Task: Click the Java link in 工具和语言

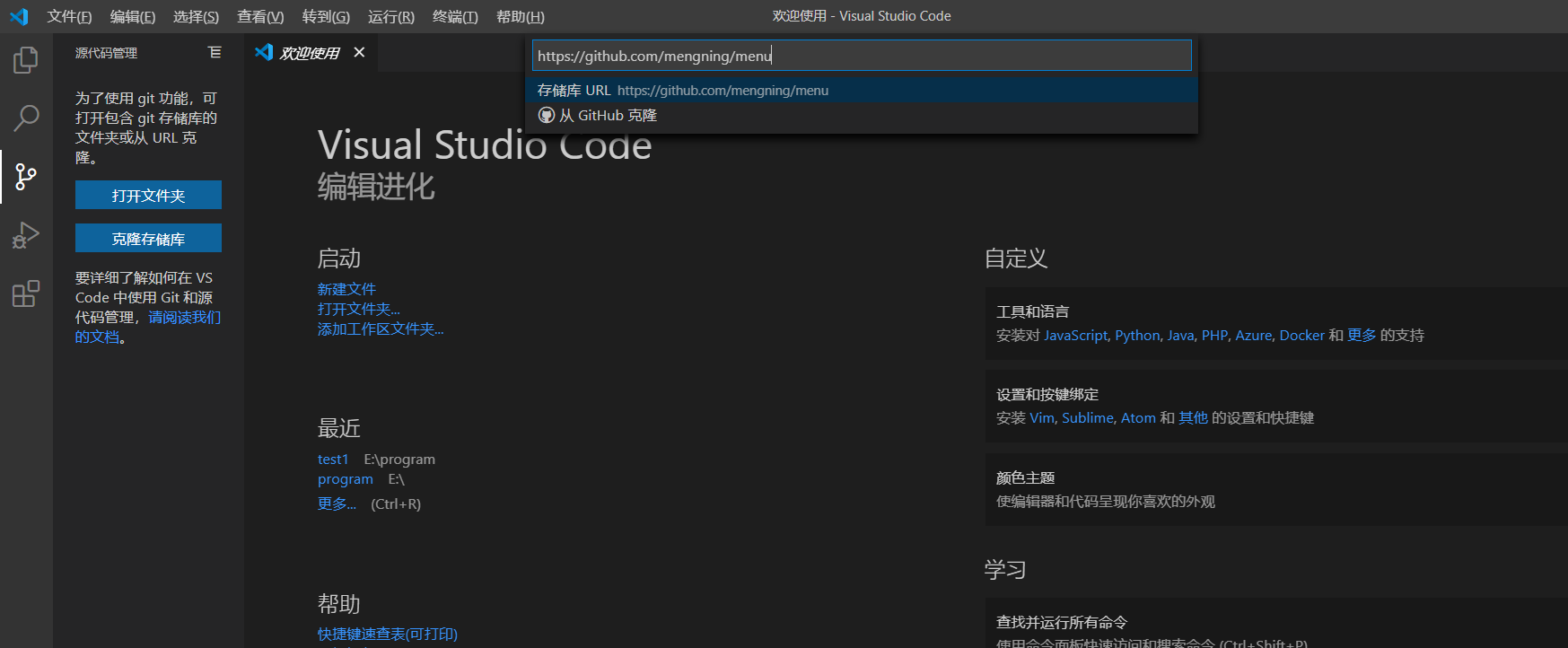Action: tap(1180, 335)
